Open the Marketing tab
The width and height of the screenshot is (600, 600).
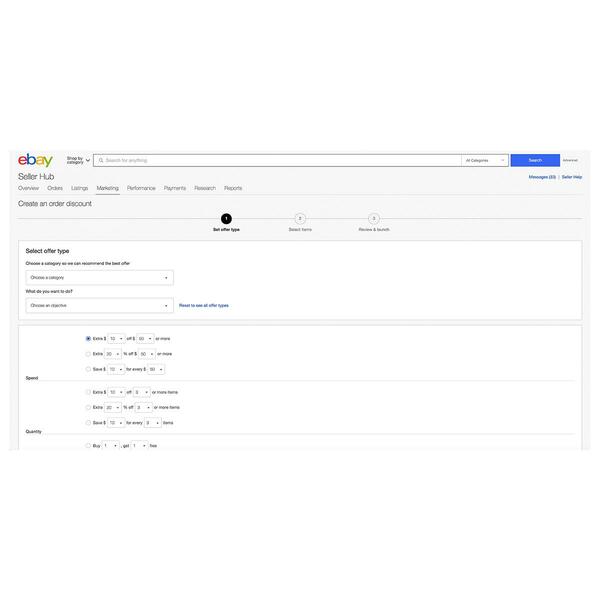pyautogui.click(x=108, y=188)
